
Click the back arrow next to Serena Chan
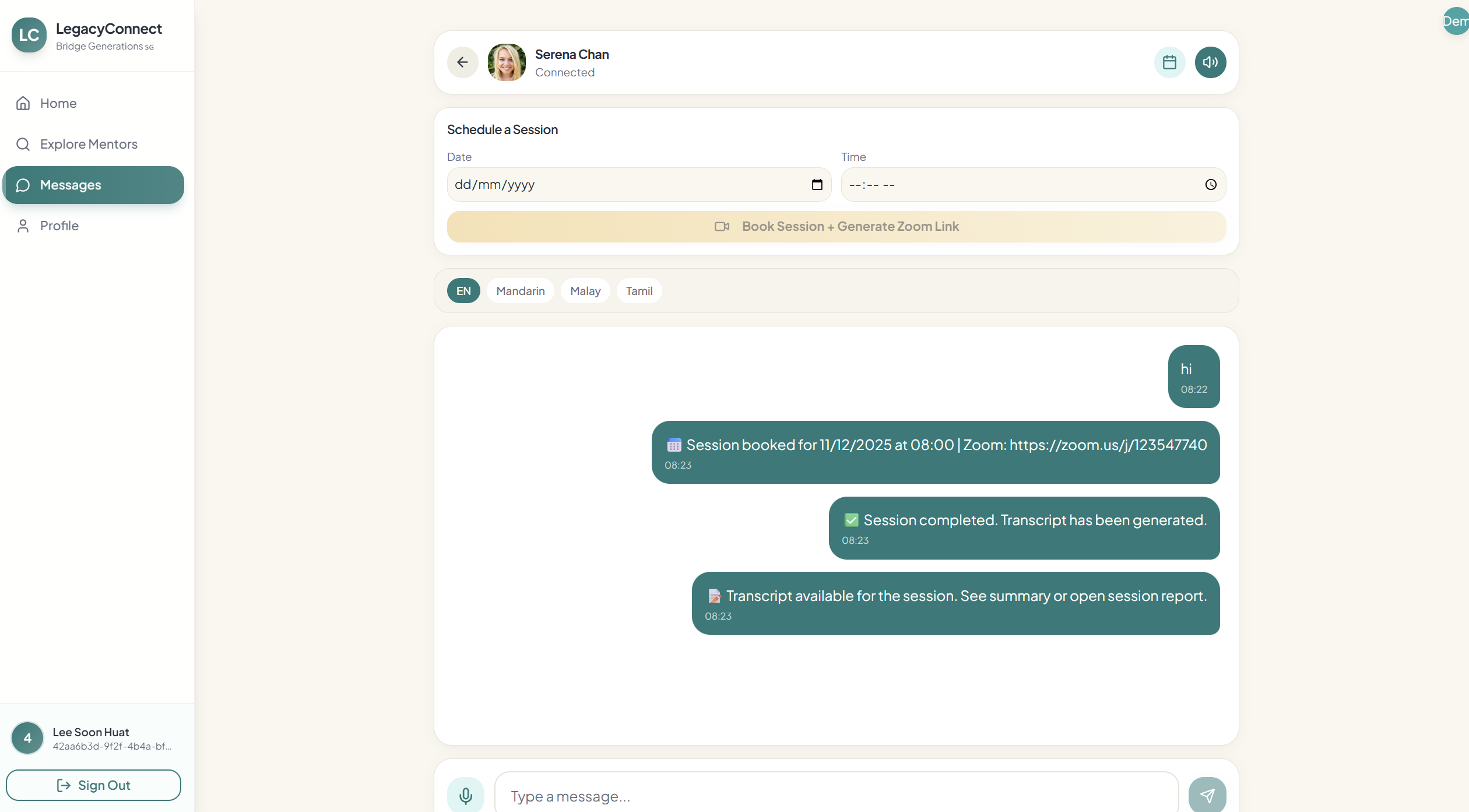pyautogui.click(x=462, y=62)
